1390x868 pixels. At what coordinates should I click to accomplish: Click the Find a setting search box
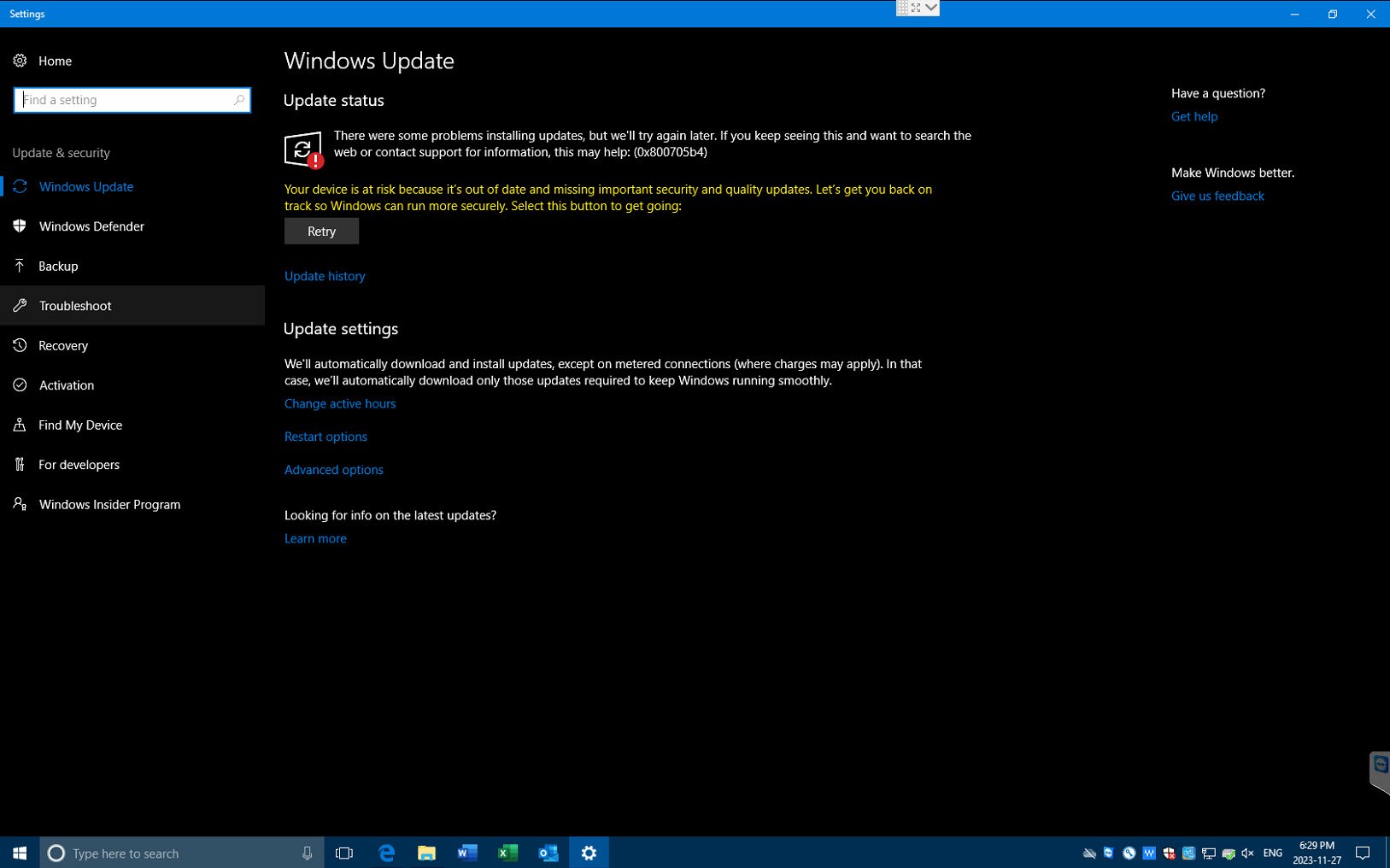[x=132, y=100]
